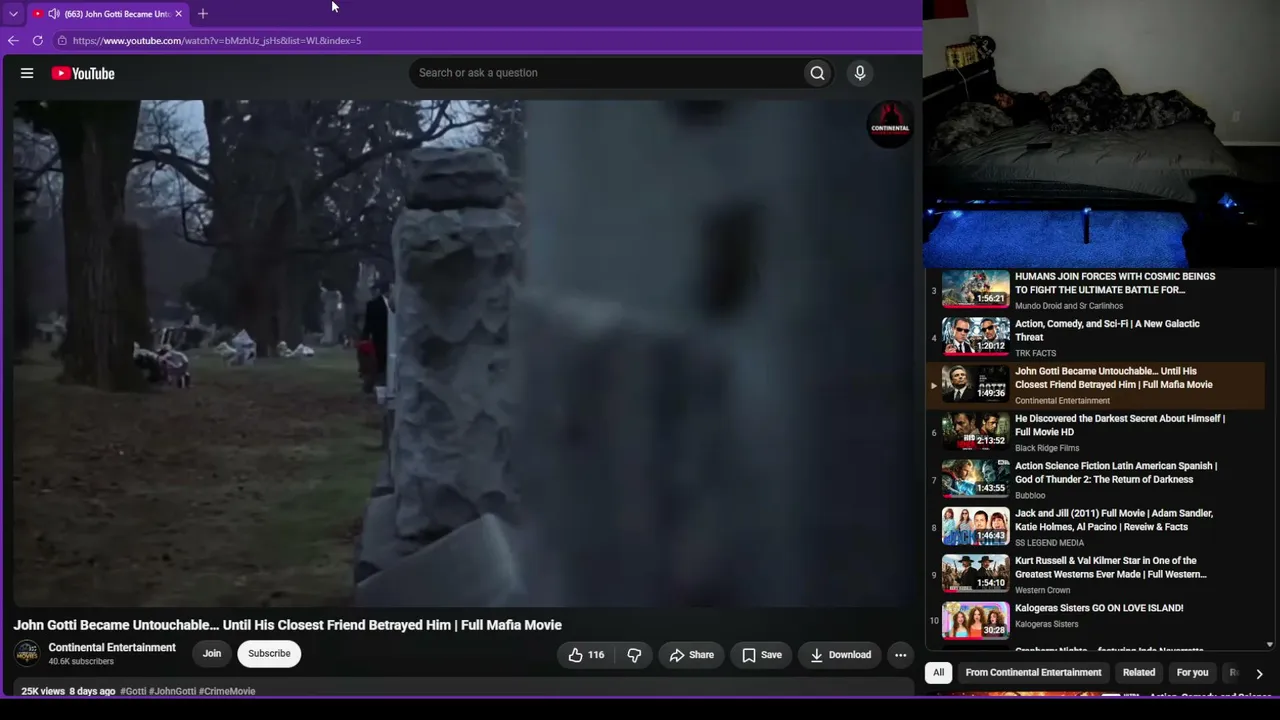The height and width of the screenshot is (720, 1280).
Task: Open the #Gotti hashtag link
Action: [x=133, y=691]
